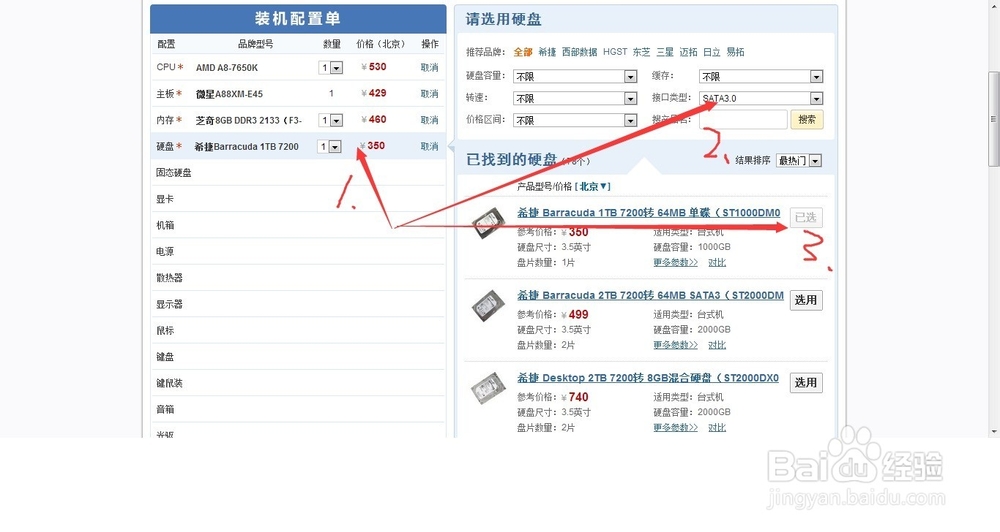Select 全部 brand filter
The image size is (1000, 532).
click(x=523, y=52)
